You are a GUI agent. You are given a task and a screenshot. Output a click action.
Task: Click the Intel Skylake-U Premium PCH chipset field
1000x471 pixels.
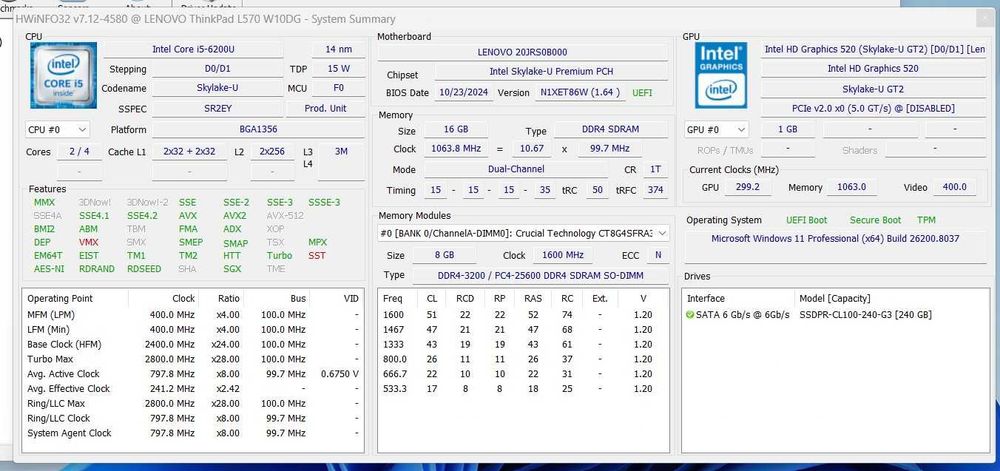point(551,71)
